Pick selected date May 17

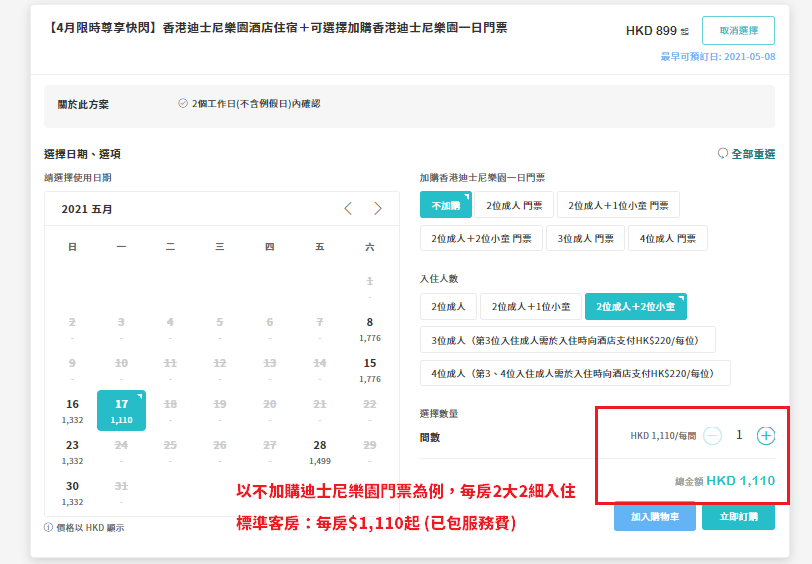121,411
